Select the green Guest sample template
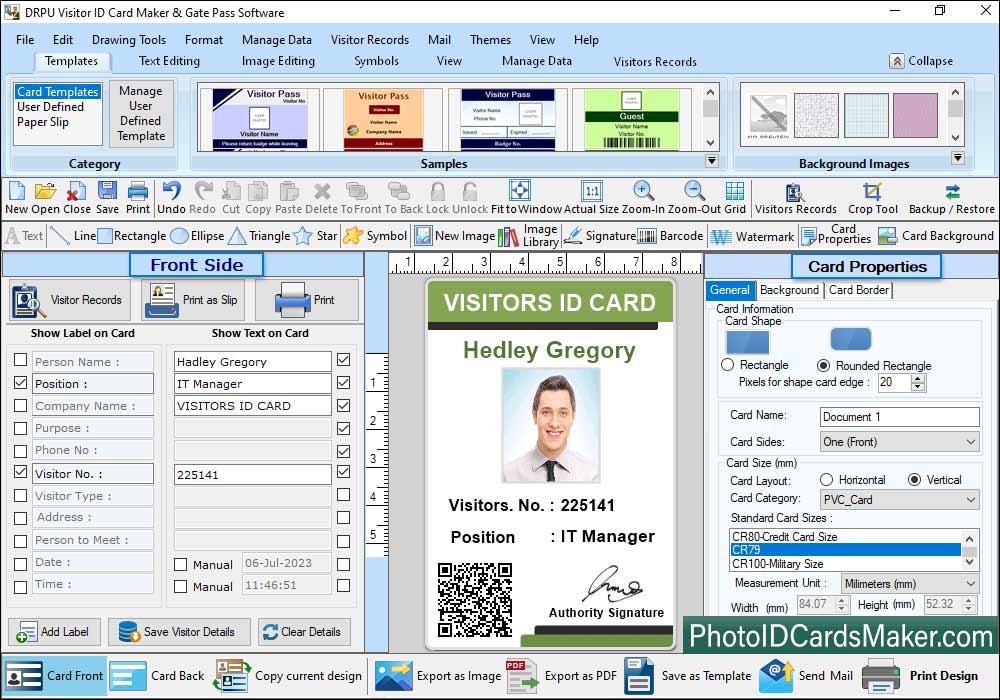 [x=631, y=119]
